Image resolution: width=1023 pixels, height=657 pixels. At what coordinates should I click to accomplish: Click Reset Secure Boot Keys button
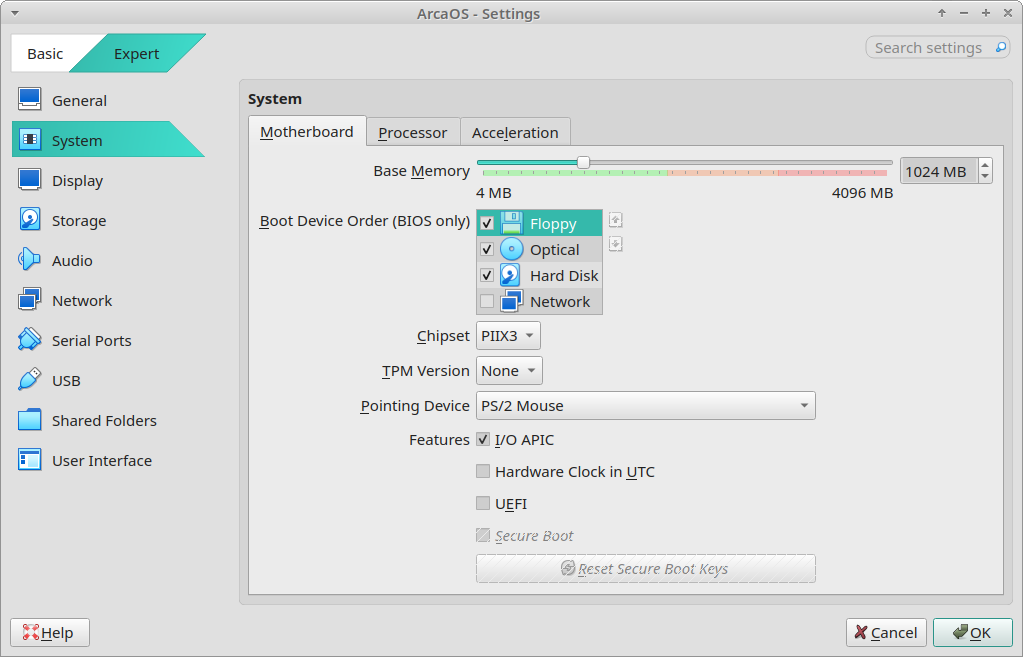click(x=646, y=568)
